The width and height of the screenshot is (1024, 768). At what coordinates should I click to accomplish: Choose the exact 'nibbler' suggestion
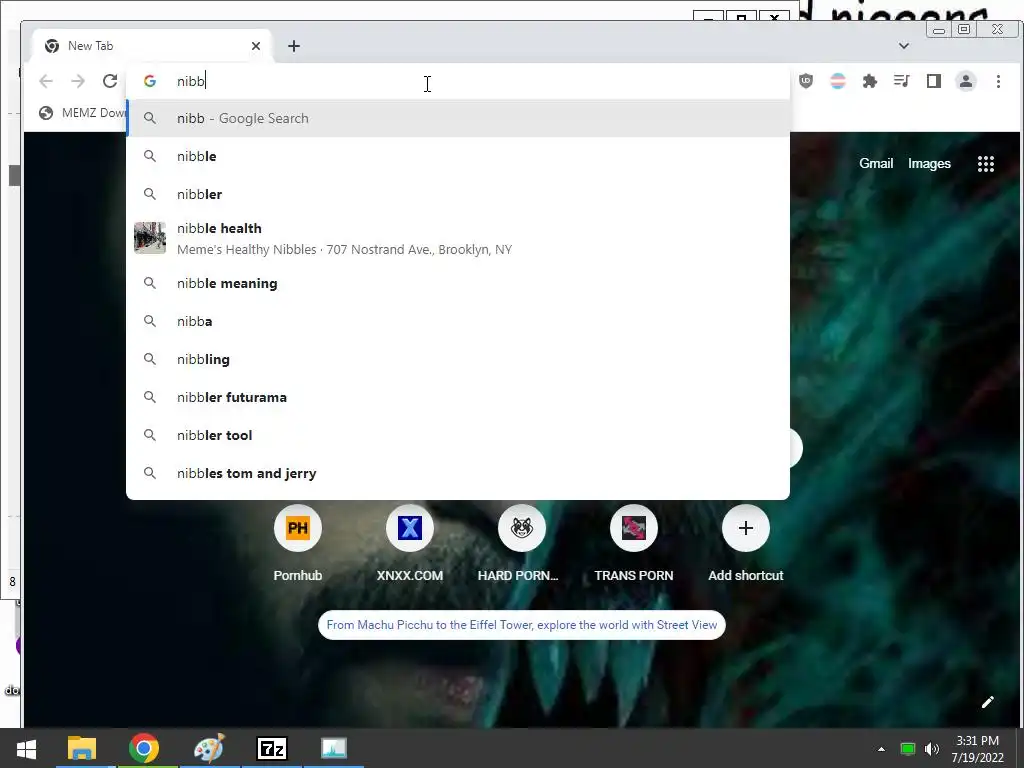click(458, 194)
